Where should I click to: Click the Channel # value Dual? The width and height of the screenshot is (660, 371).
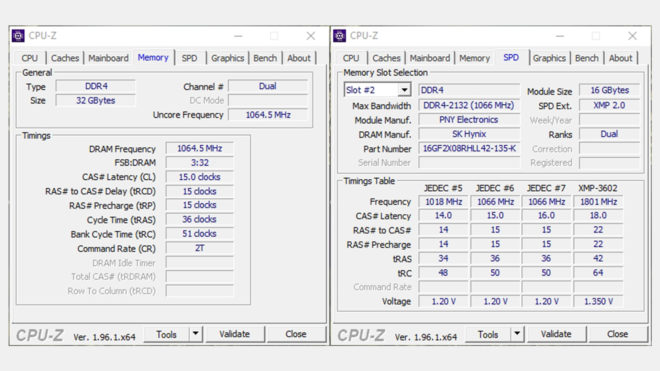pos(268,86)
